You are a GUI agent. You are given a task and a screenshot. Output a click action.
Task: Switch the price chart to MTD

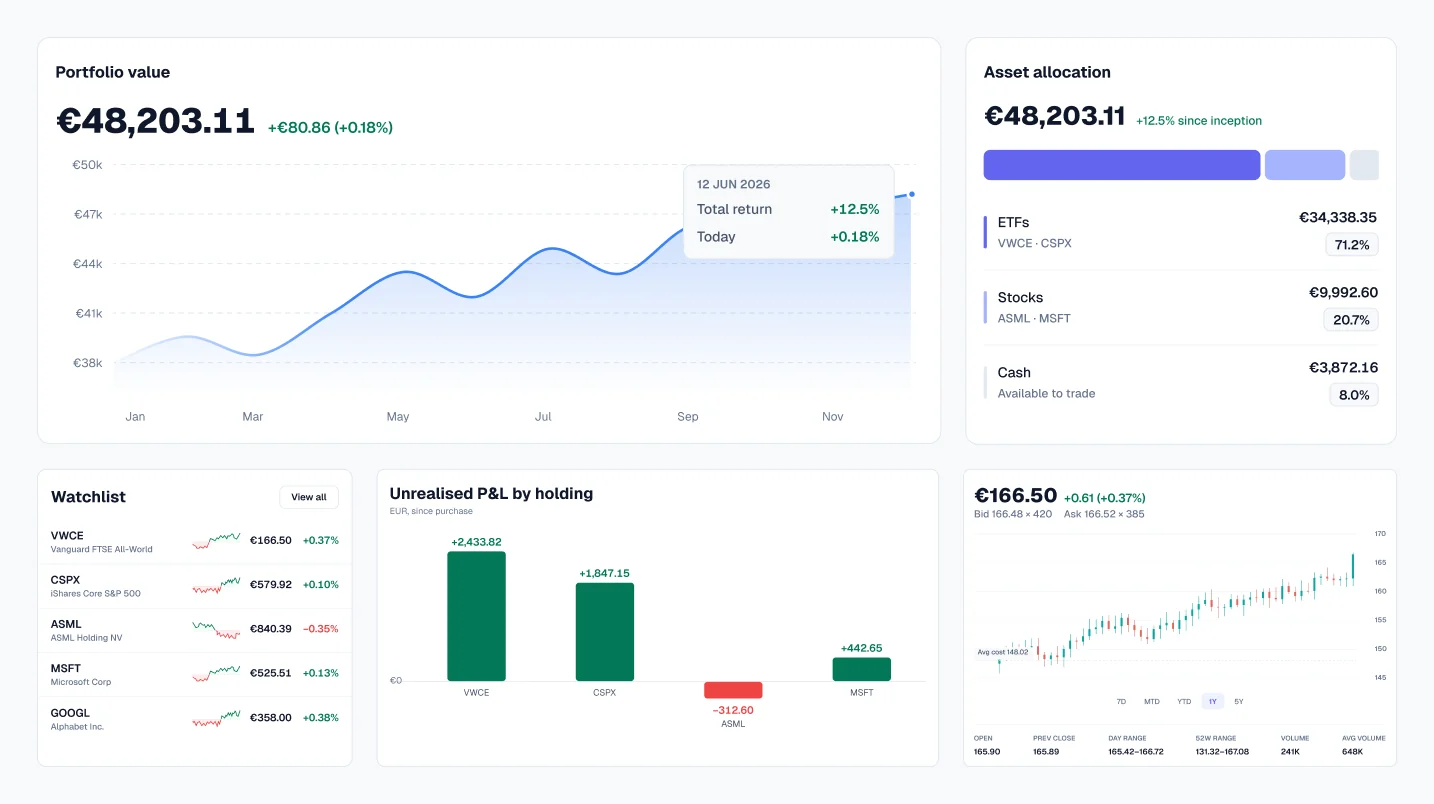coord(1152,702)
